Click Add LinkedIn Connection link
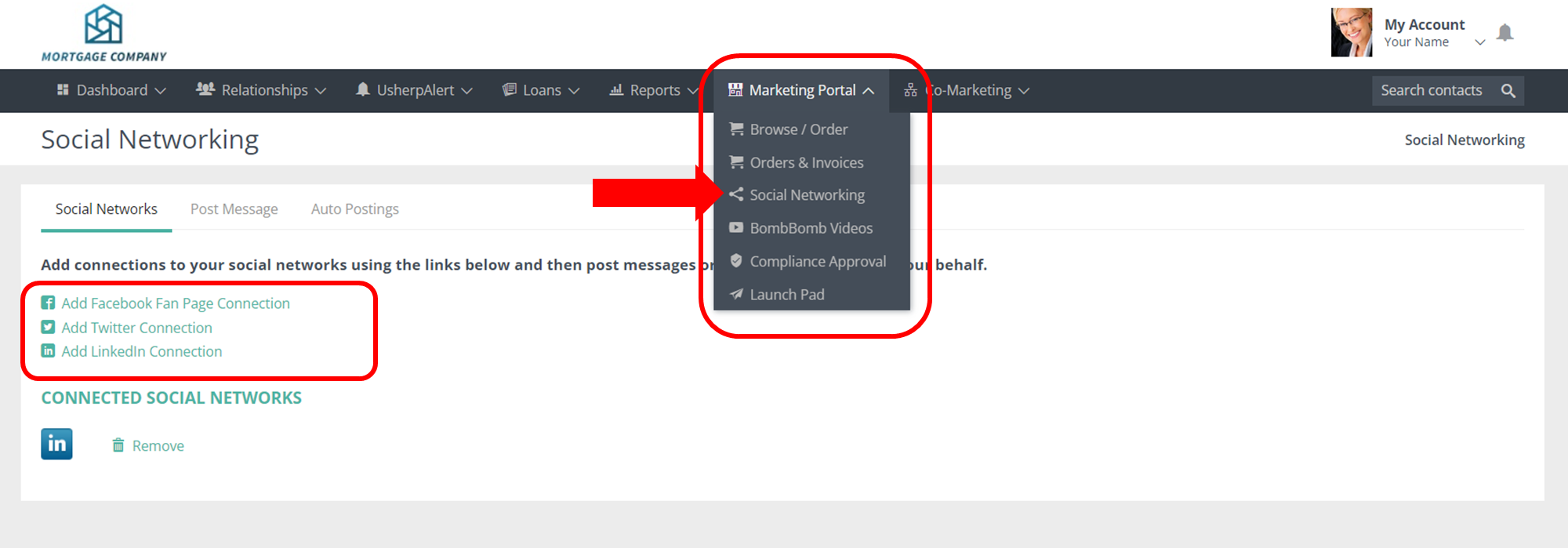Image resolution: width=1568 pixels, height=548 pixels. pos(142,351)
